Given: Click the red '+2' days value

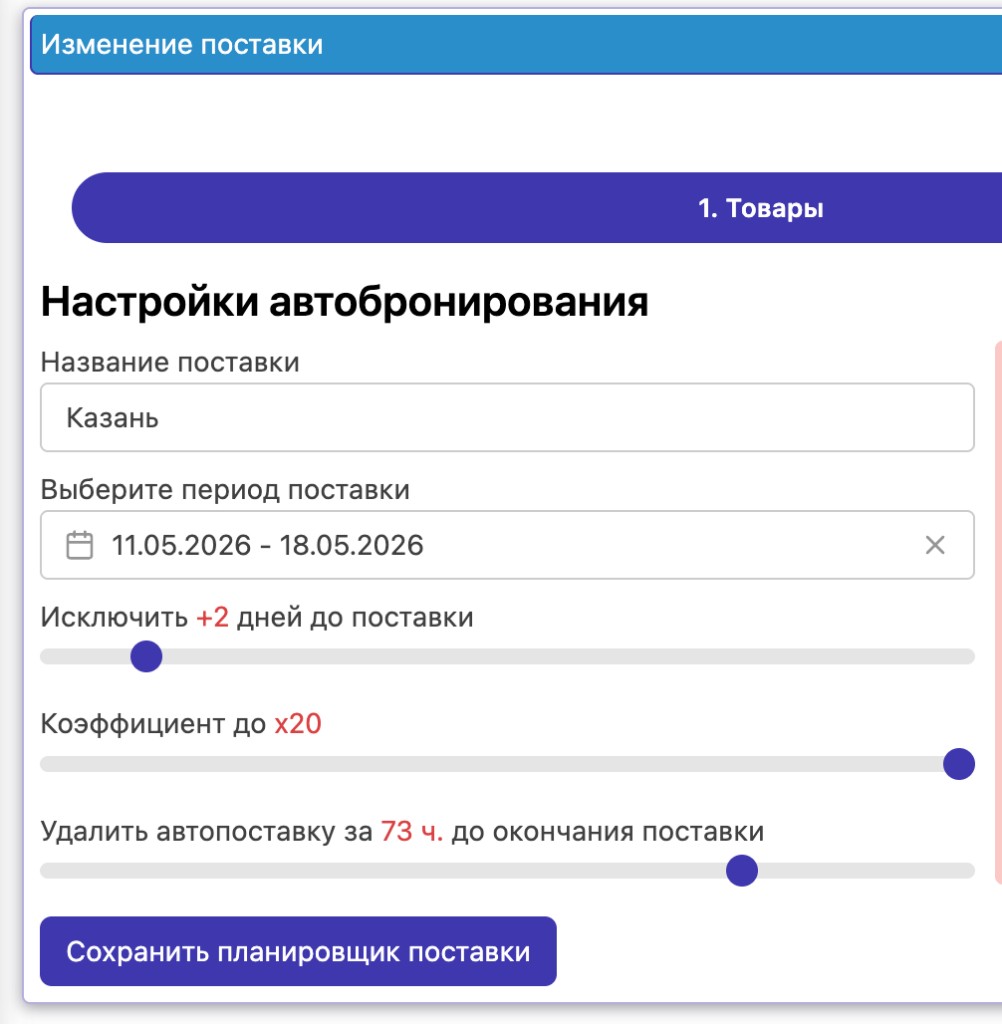Looking at the screenshot, I should 212,617.
